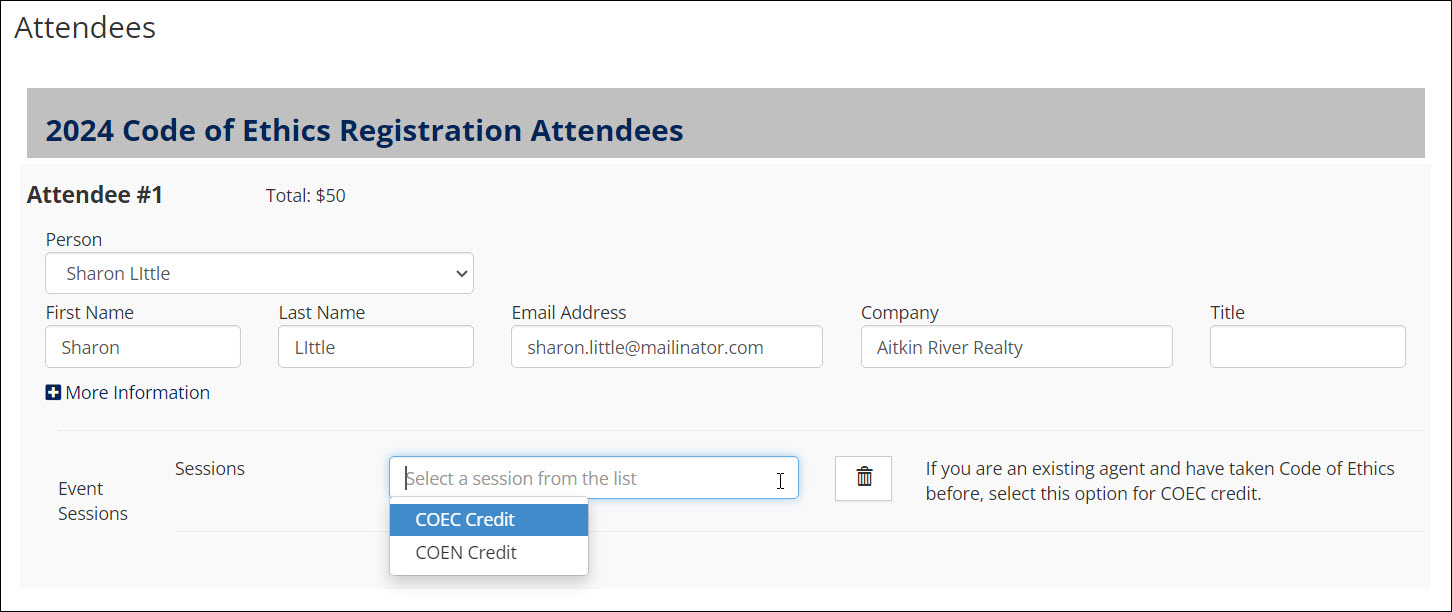1452x612 pixels.
Task: Open the Person dropdown showing Sharon LIttle
Action: (x=259, y=273)
